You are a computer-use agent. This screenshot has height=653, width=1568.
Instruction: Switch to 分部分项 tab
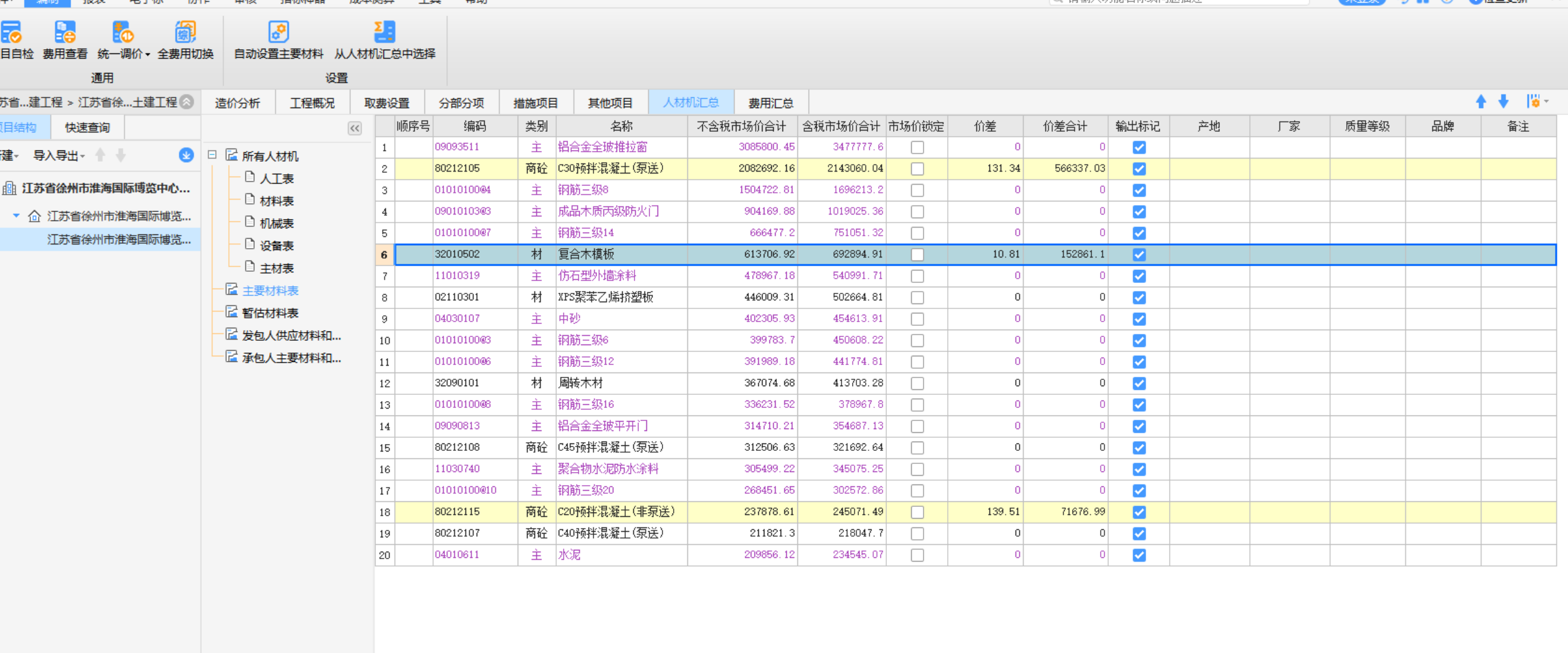(461, 103)
